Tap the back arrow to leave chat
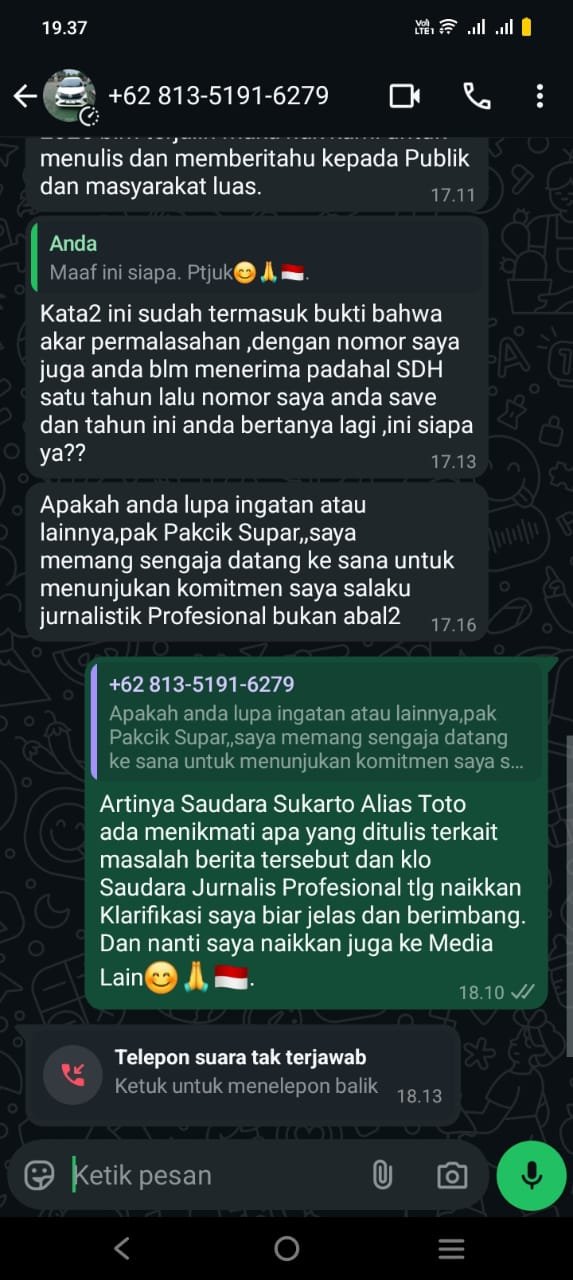Image resolution: width=573 pixels, height=1280 pixels. [x=24, y=96]
